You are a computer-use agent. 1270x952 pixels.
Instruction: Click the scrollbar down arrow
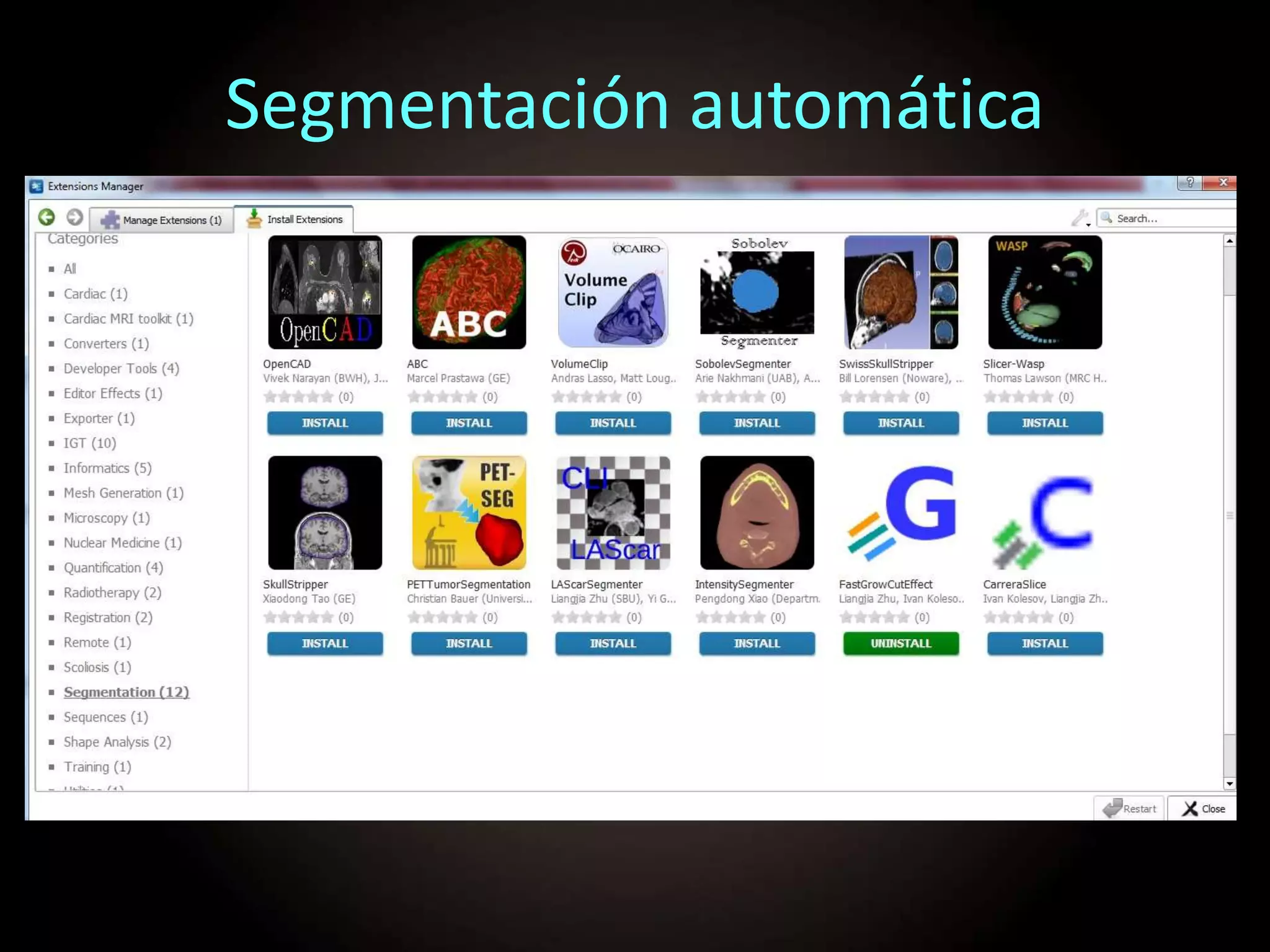pyautogui.click(x=1230, y=784)
